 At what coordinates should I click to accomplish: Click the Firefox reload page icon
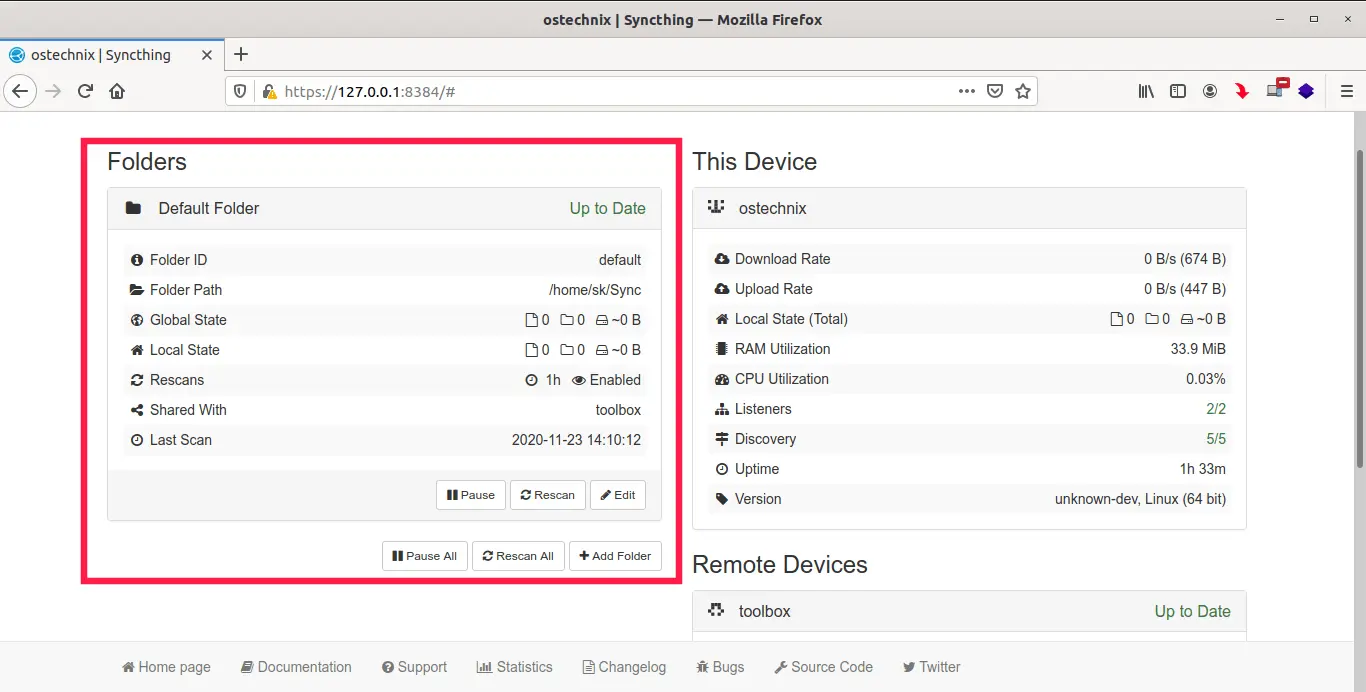point(86,91)
